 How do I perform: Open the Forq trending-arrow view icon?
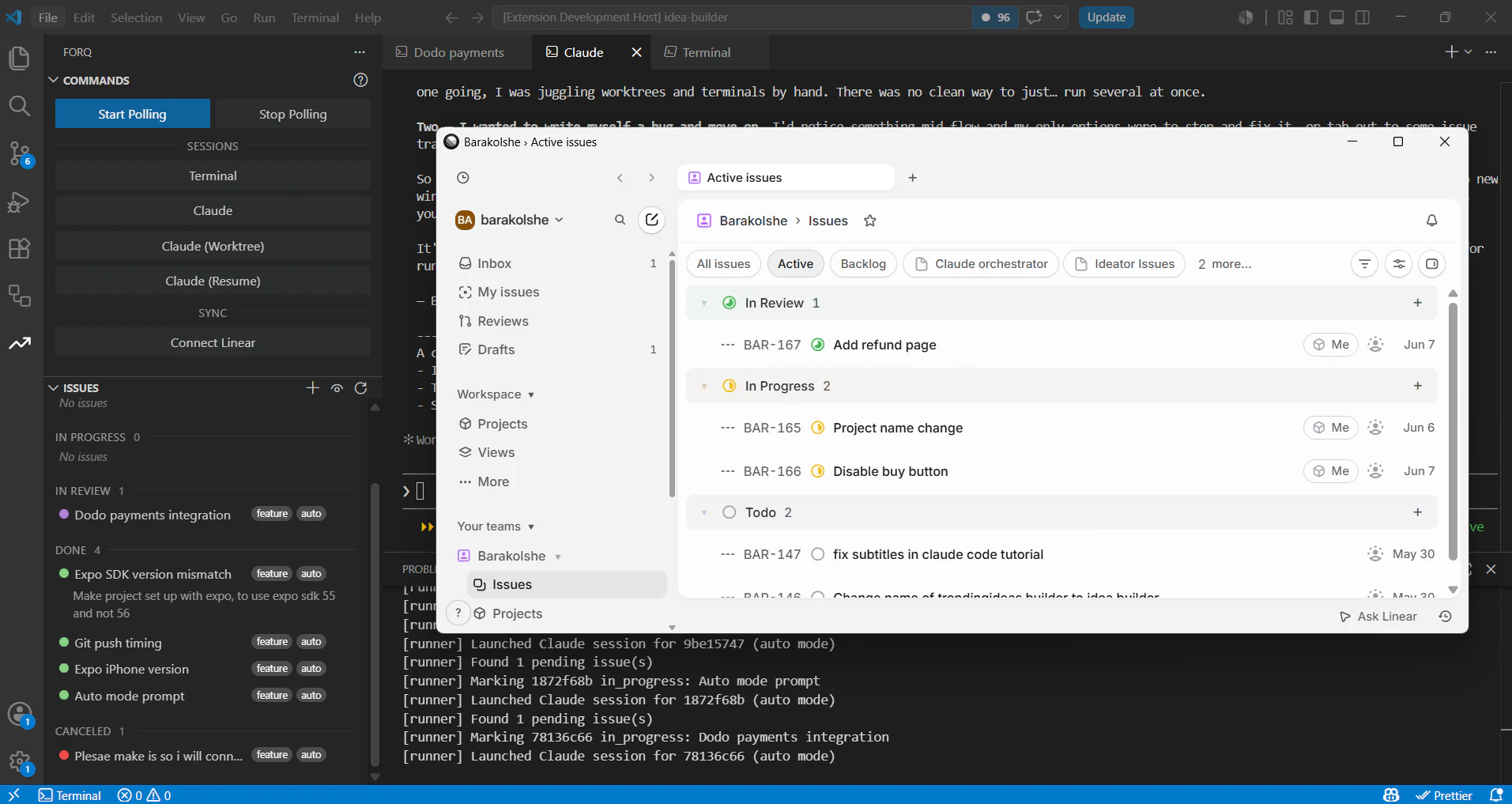[x=19, y=343]
